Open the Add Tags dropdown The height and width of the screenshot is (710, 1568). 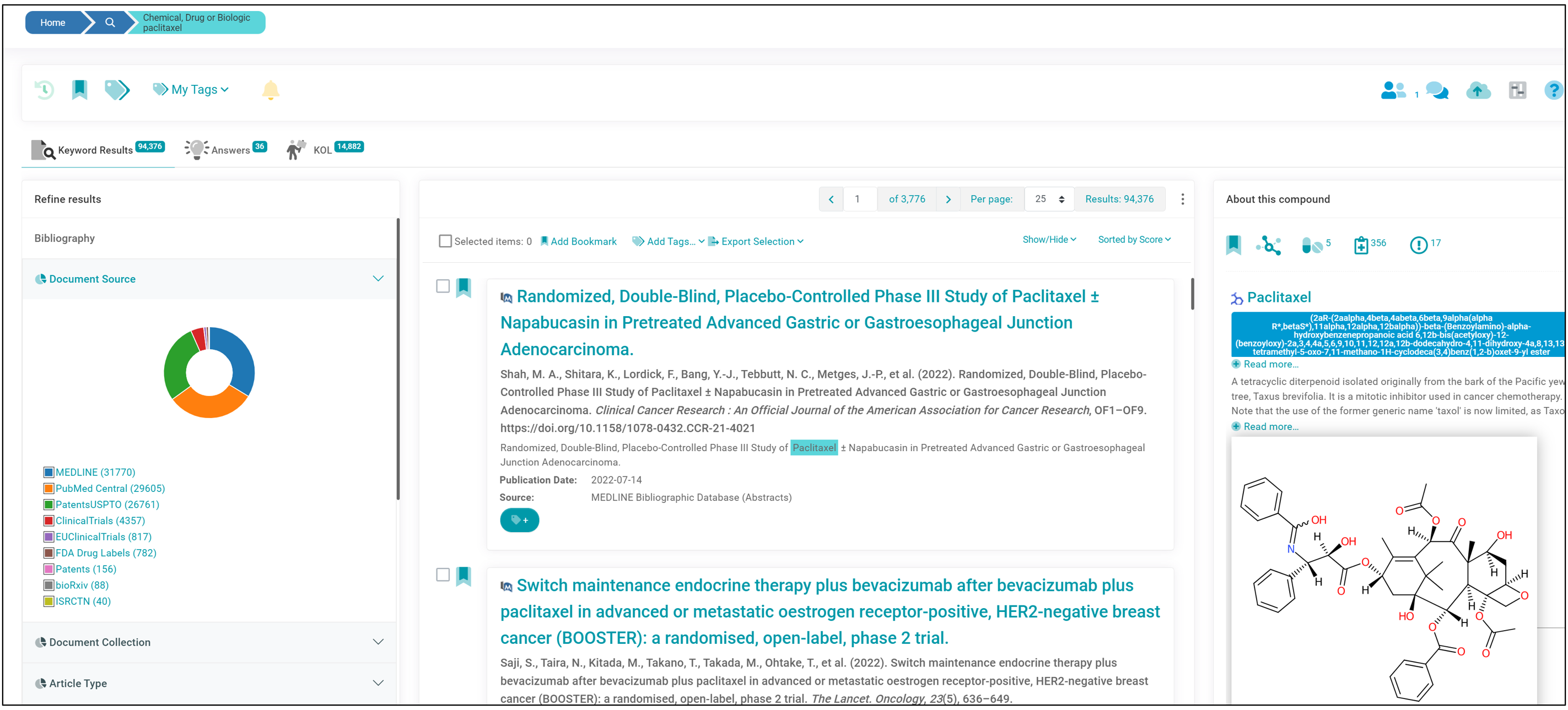669,242
